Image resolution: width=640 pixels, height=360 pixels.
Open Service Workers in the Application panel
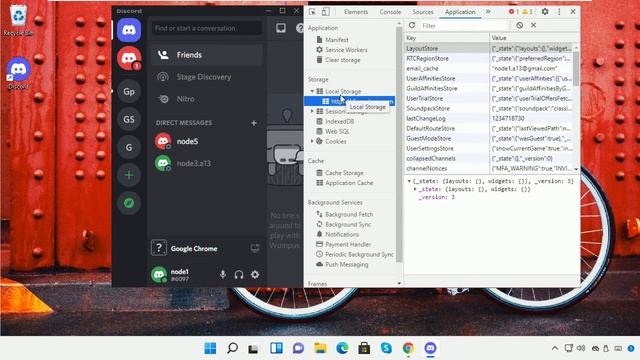346,50
